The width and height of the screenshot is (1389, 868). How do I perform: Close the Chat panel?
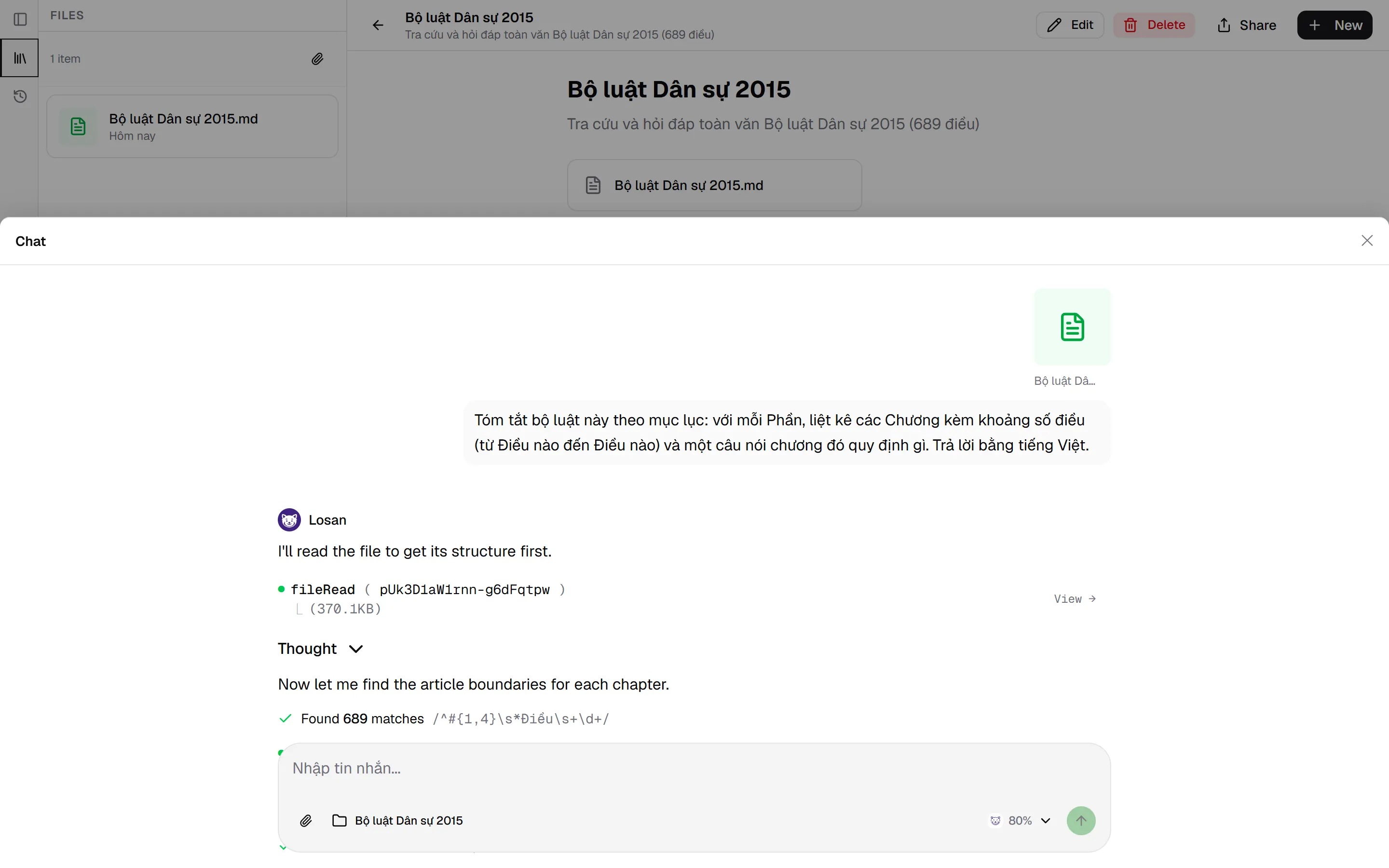tap(1367, 241)
